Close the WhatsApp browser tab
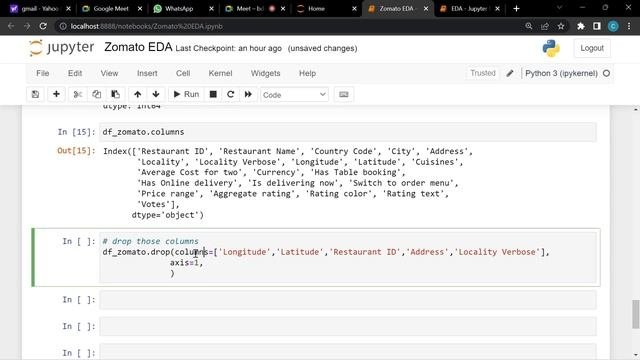 (211, 9)
